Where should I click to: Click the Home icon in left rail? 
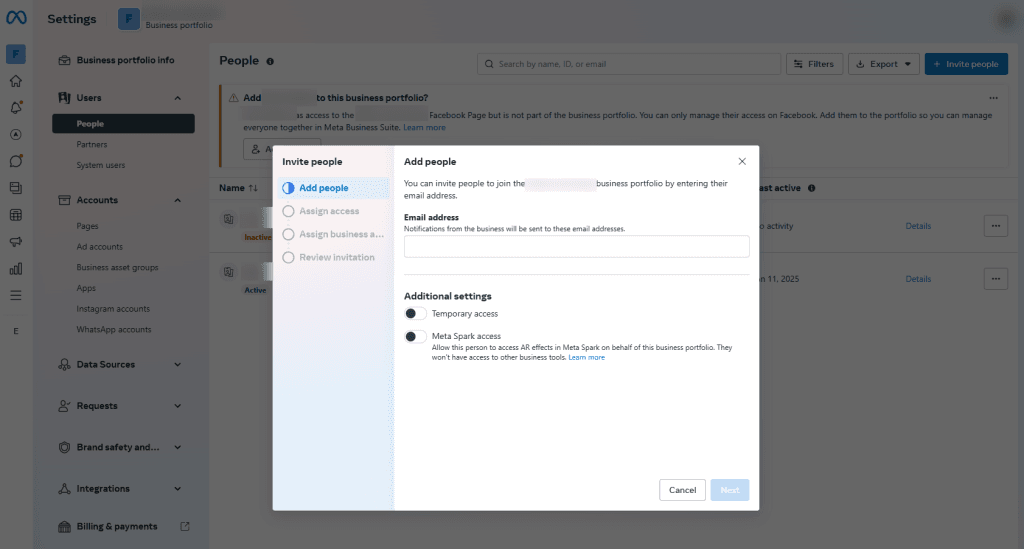coord(15,81)
